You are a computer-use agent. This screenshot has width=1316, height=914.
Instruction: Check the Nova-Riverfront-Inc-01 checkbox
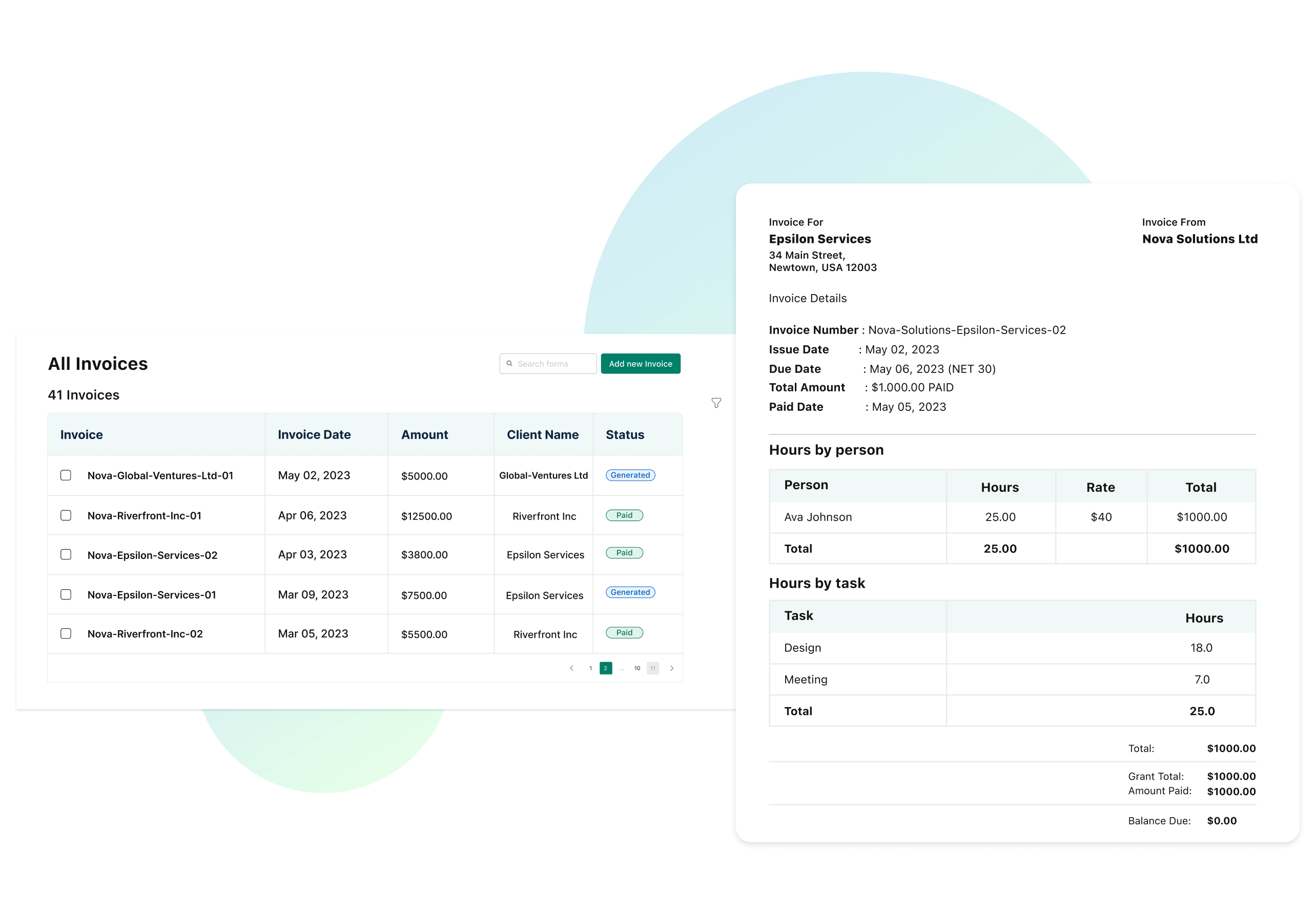(x=66, y=515)
